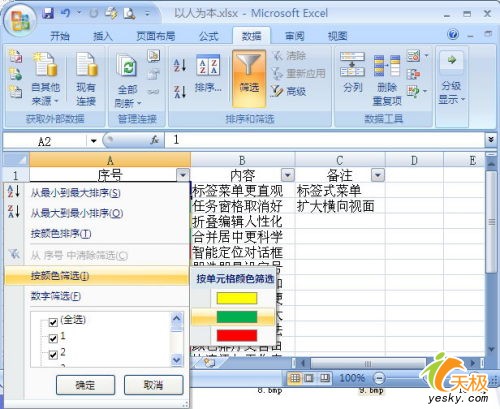Select 数字筛选 menu entry
This screenshot has height=409, width=500.
(x=56, y=296)
